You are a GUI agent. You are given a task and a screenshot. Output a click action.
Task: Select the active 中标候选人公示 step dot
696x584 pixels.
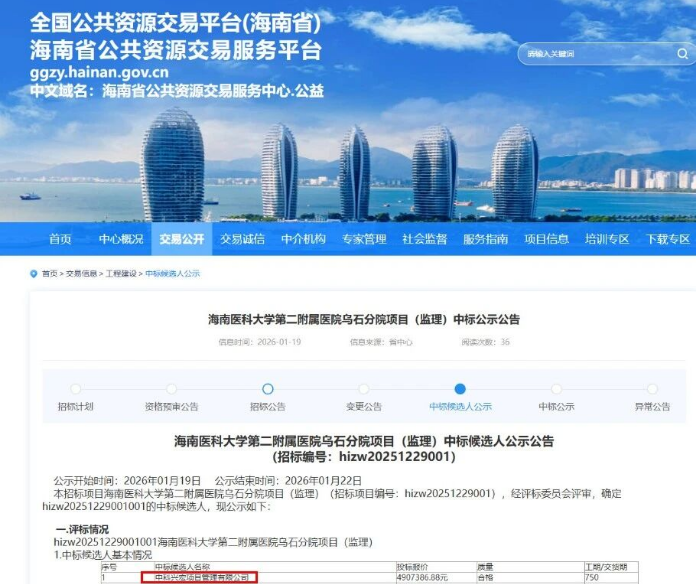pyautogui.click(x=460, y=389)
